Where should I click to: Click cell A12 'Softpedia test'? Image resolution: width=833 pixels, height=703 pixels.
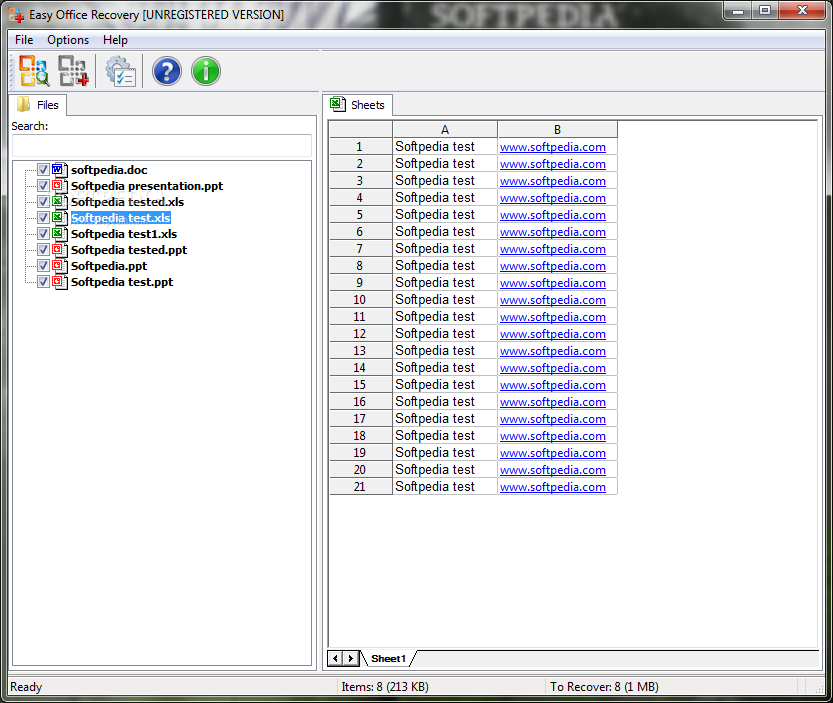tap(445, 334)
